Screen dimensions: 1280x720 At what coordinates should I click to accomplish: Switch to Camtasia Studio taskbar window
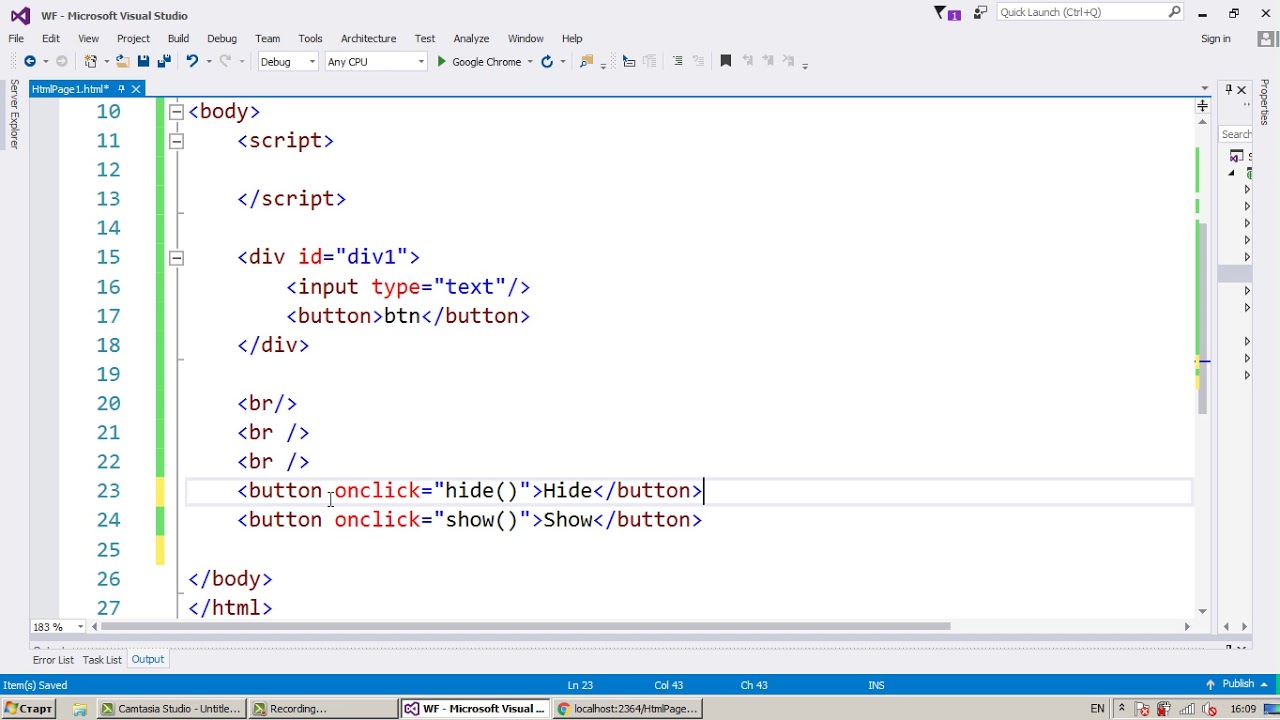click(171, 709)
